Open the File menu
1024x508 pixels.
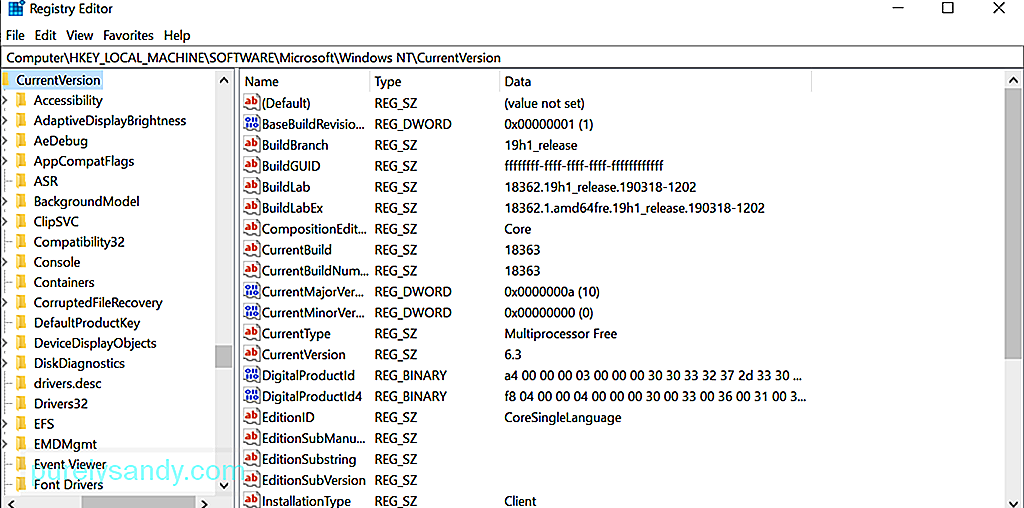click(15, 35)
